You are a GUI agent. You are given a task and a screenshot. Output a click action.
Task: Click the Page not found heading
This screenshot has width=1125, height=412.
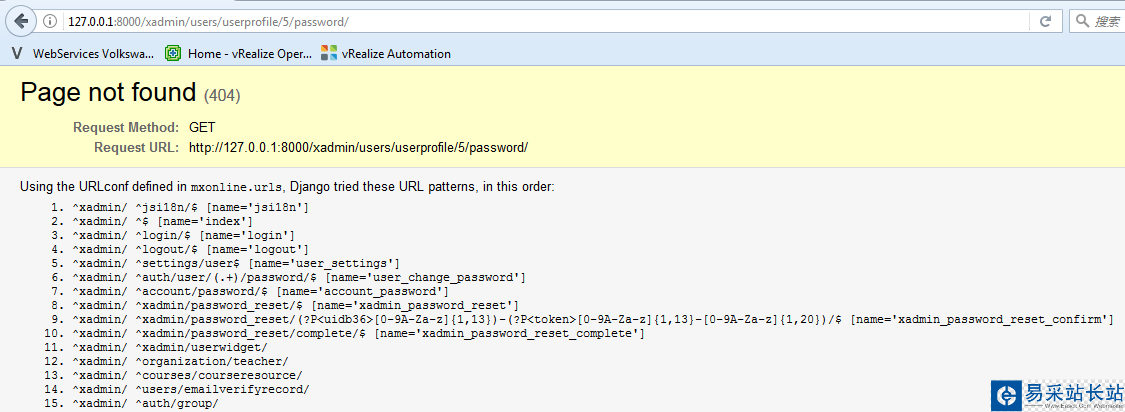[108, 93]
